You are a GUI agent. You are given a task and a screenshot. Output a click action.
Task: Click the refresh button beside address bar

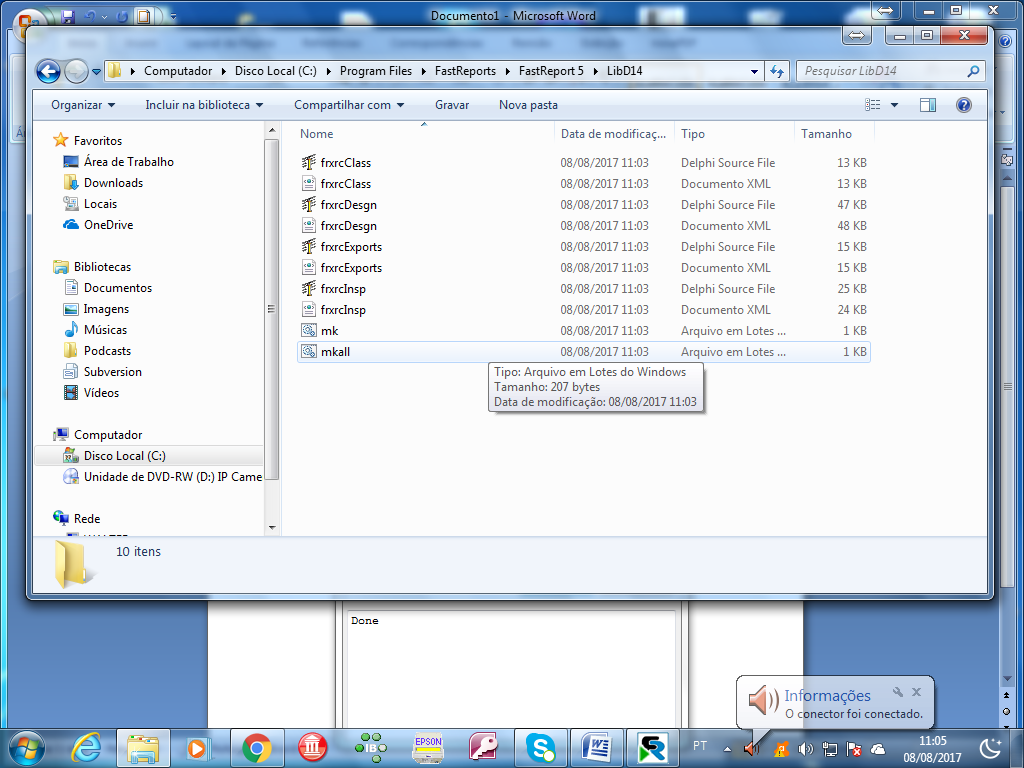coord(776,71)
